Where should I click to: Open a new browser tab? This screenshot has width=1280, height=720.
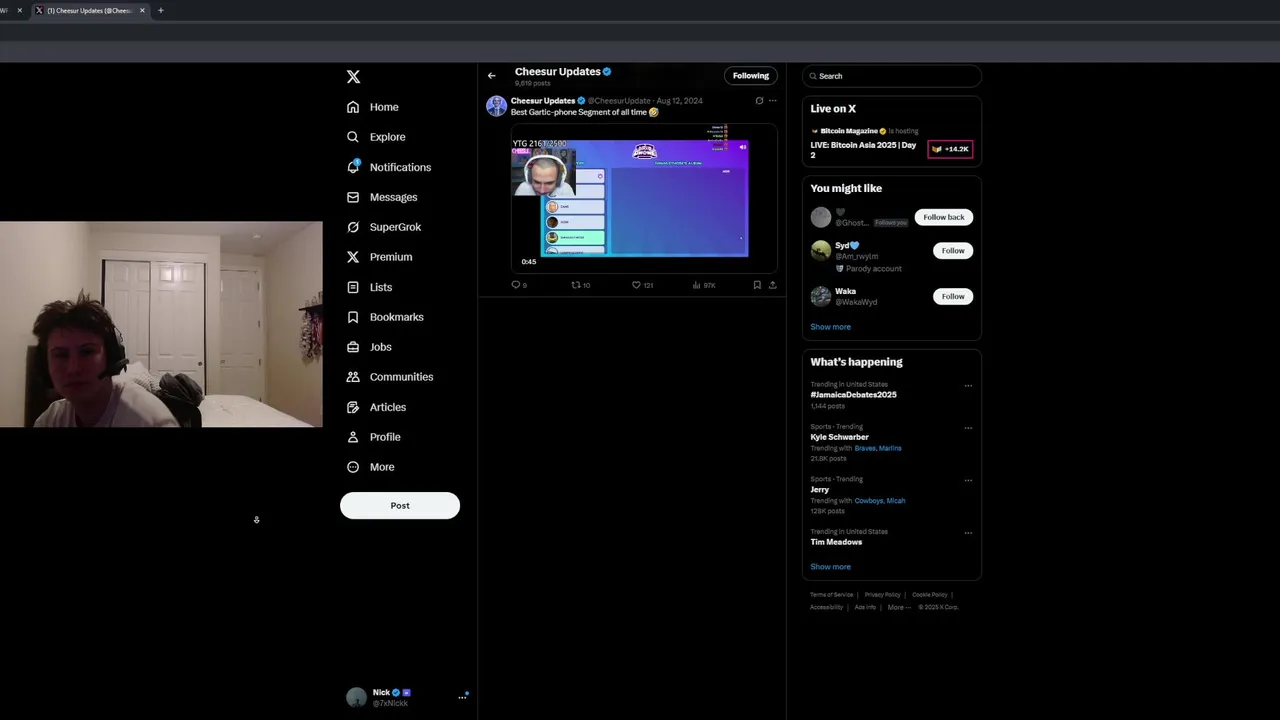click(160, 10)
